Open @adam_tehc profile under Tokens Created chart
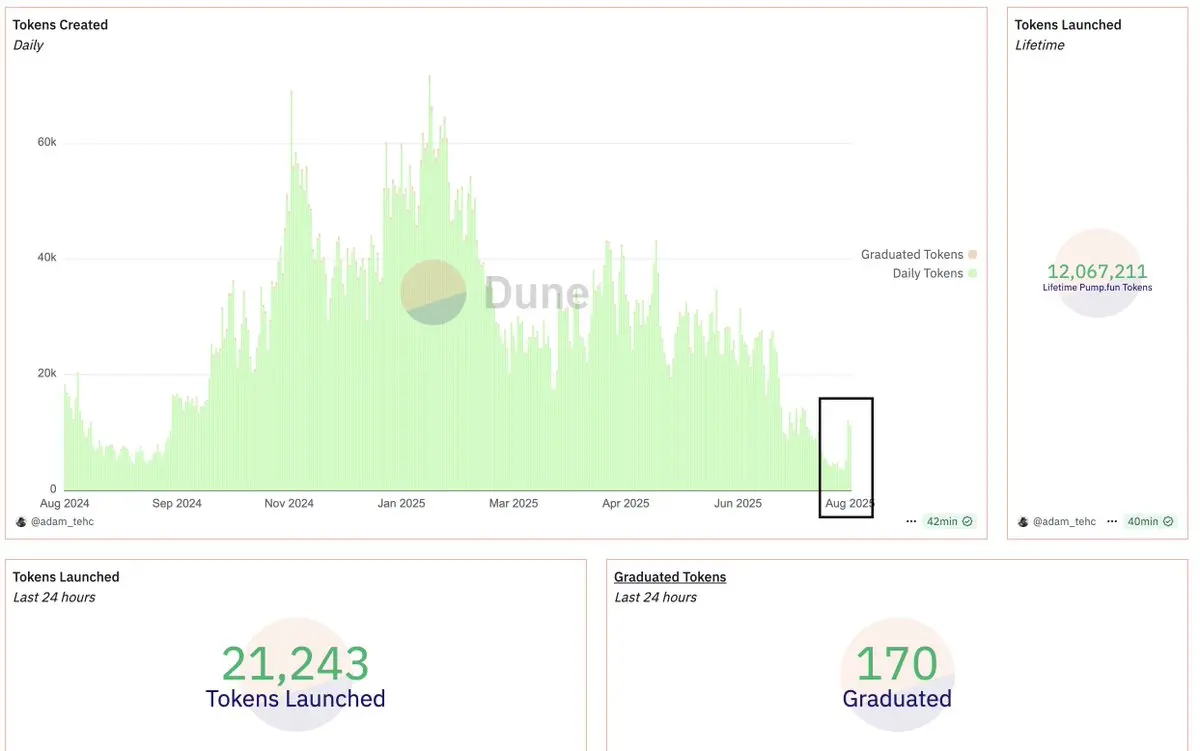Viewport: 1200px width, 751px height. [x=62, y=522]
